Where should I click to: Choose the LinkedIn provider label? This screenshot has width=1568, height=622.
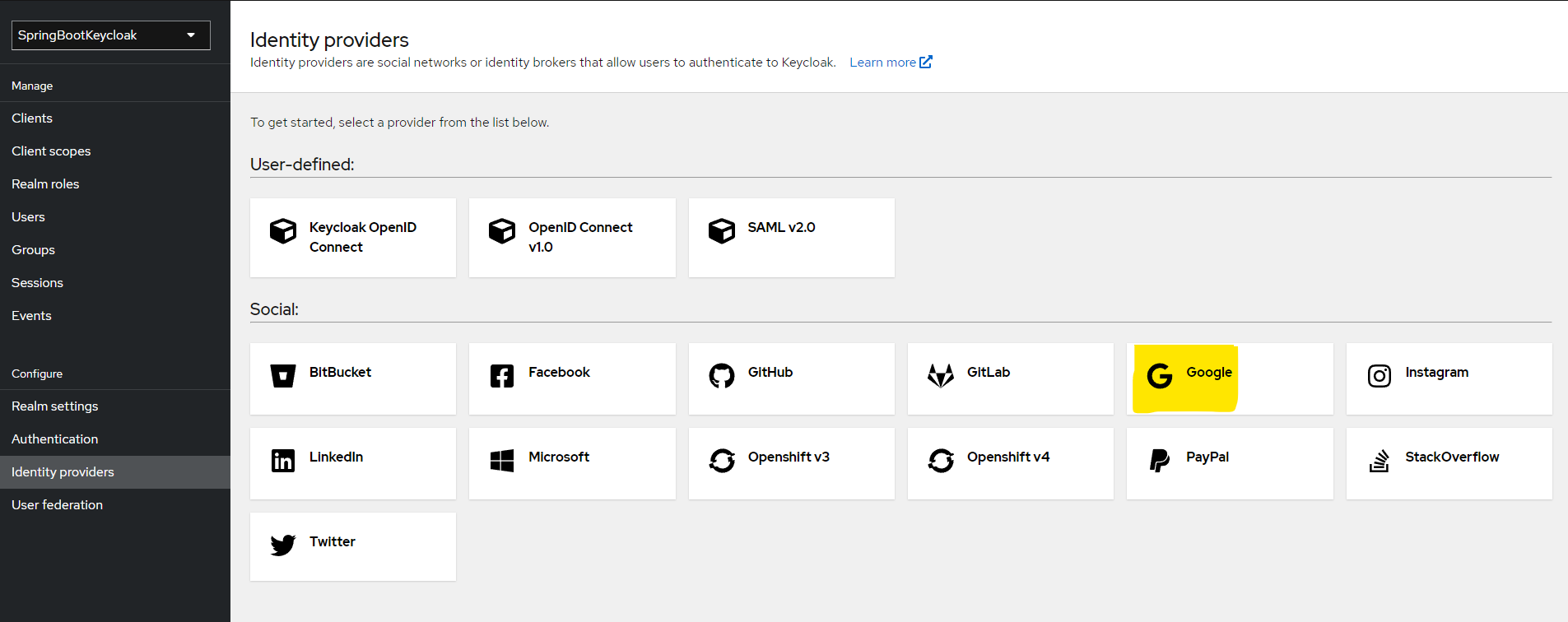click(336, 457)
